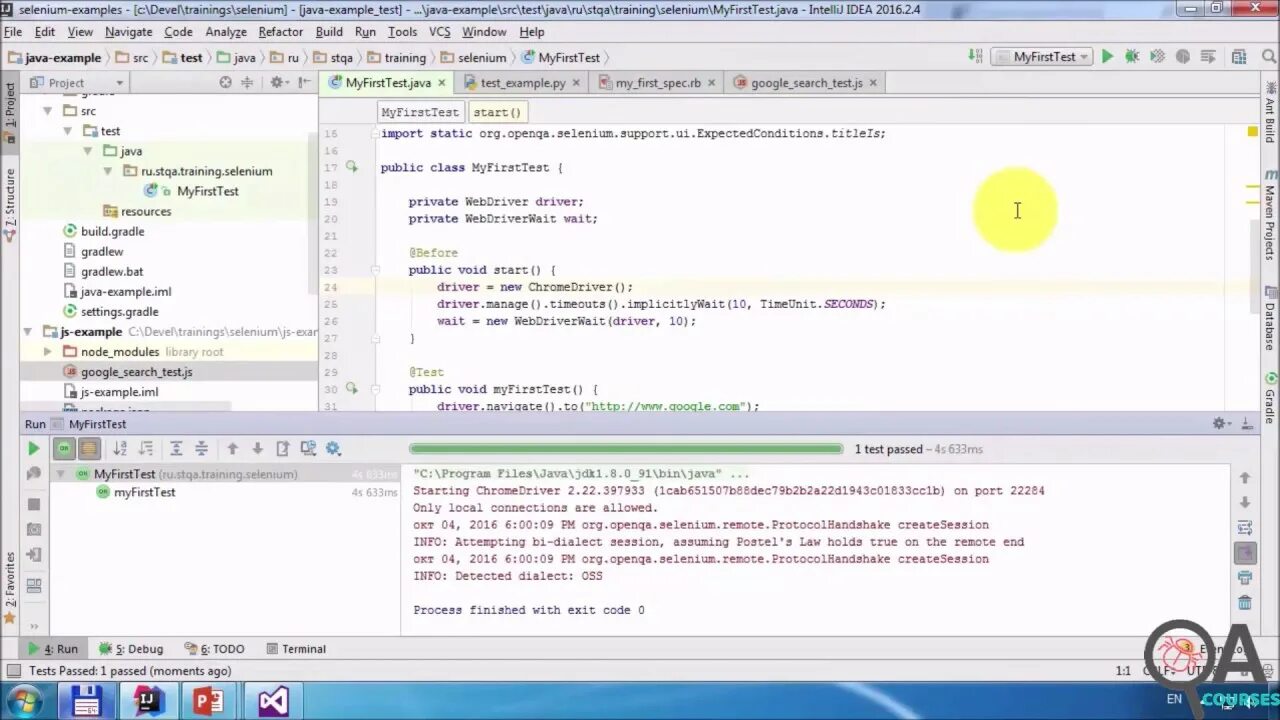The image size is (1280, 720).
Task: Expand the node_modules folder
Action: 47,352
